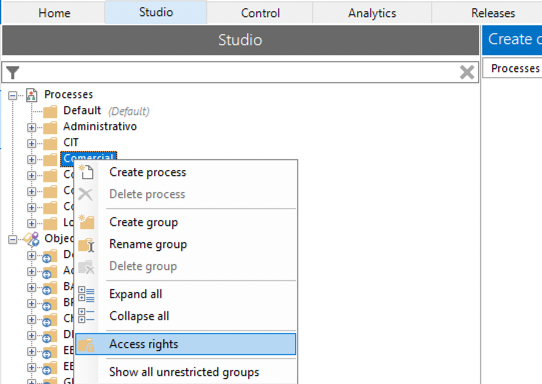
Task: Click the Delete group folder icon
Action: (x=86, y=267)
